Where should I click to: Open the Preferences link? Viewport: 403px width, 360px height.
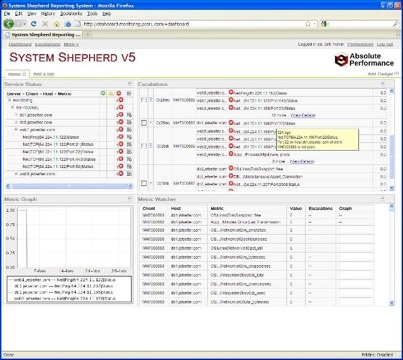[360, 44]
